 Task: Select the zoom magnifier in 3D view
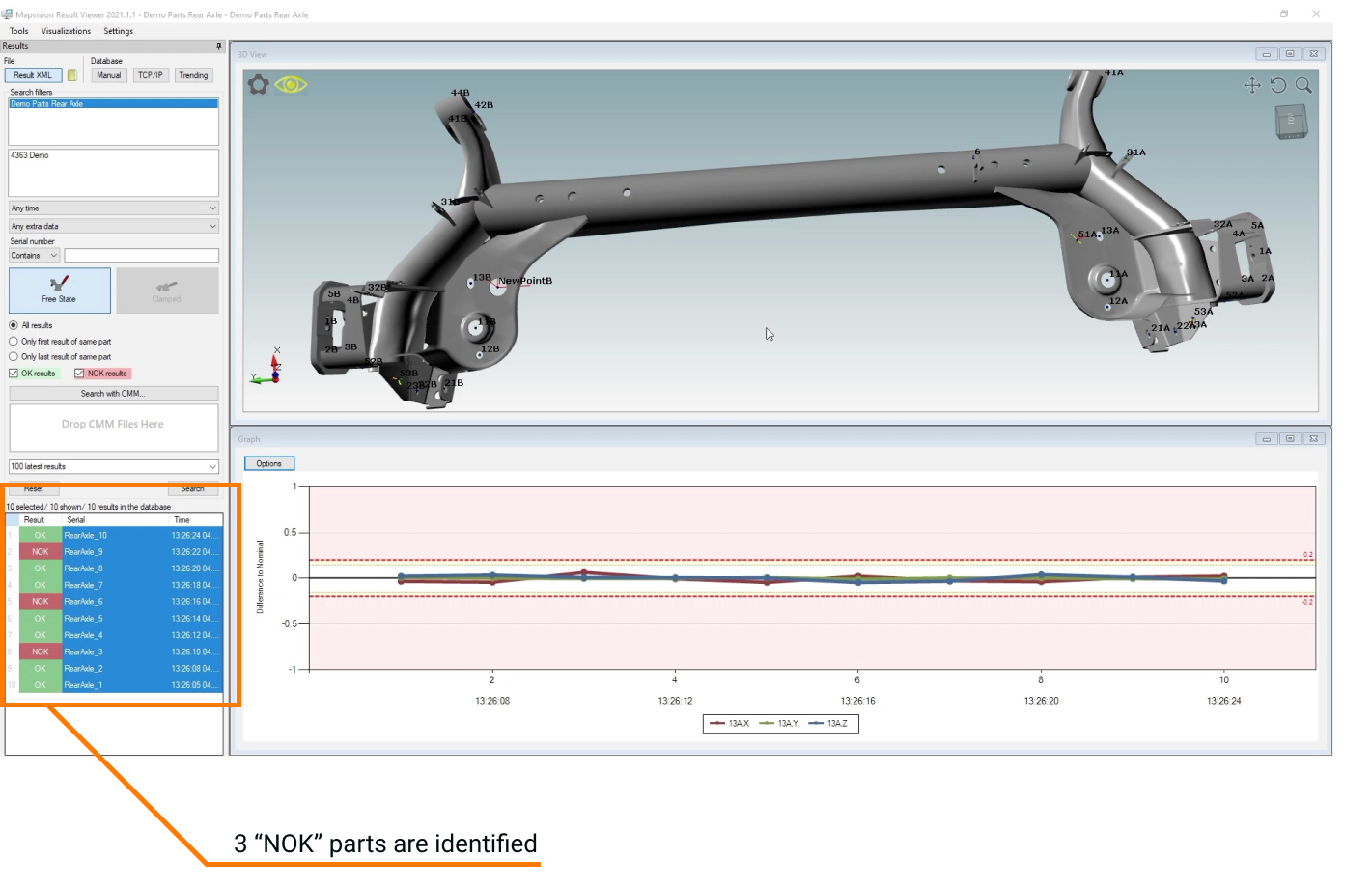[1303, 85]
